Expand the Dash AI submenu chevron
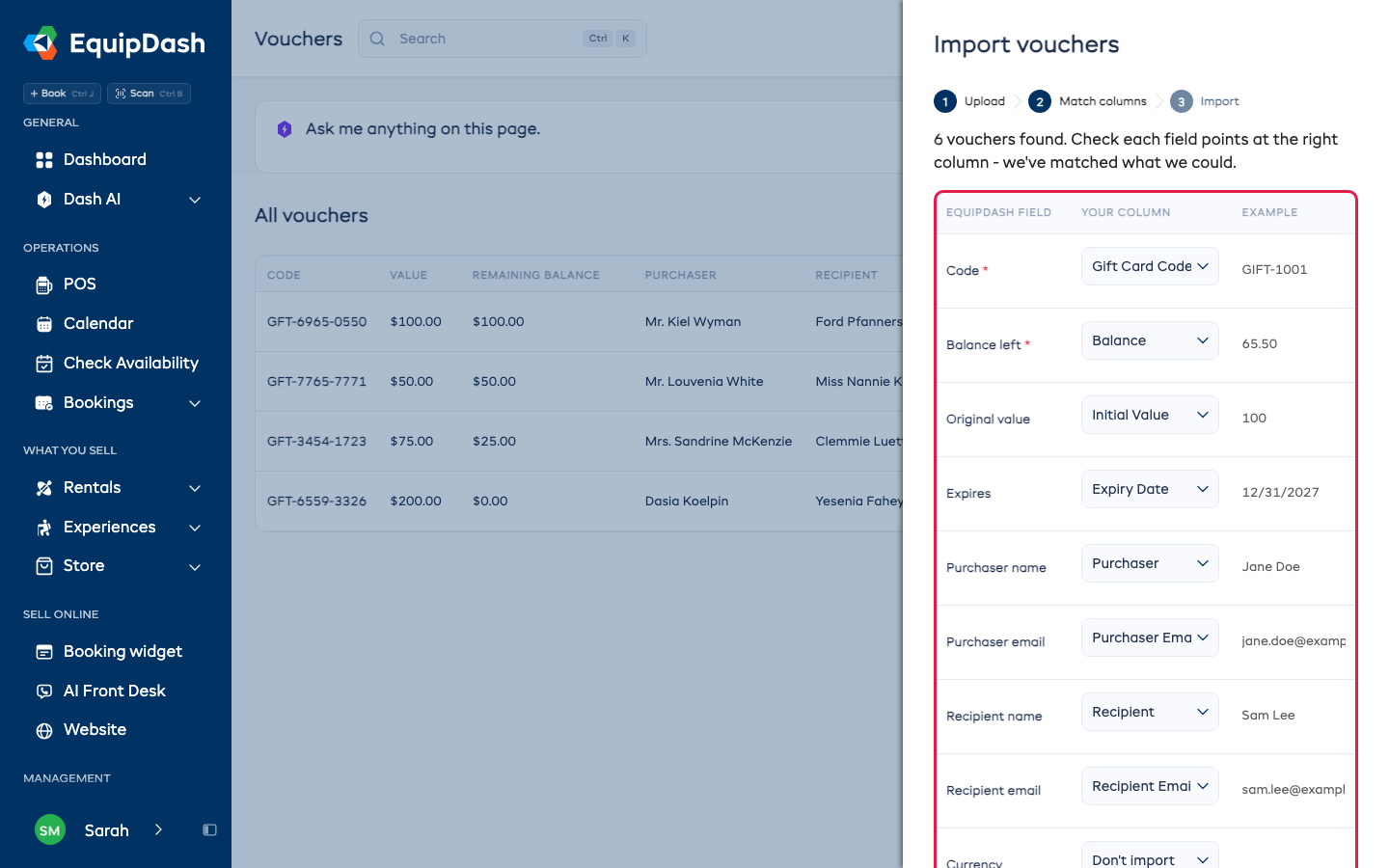 [195, 200]
